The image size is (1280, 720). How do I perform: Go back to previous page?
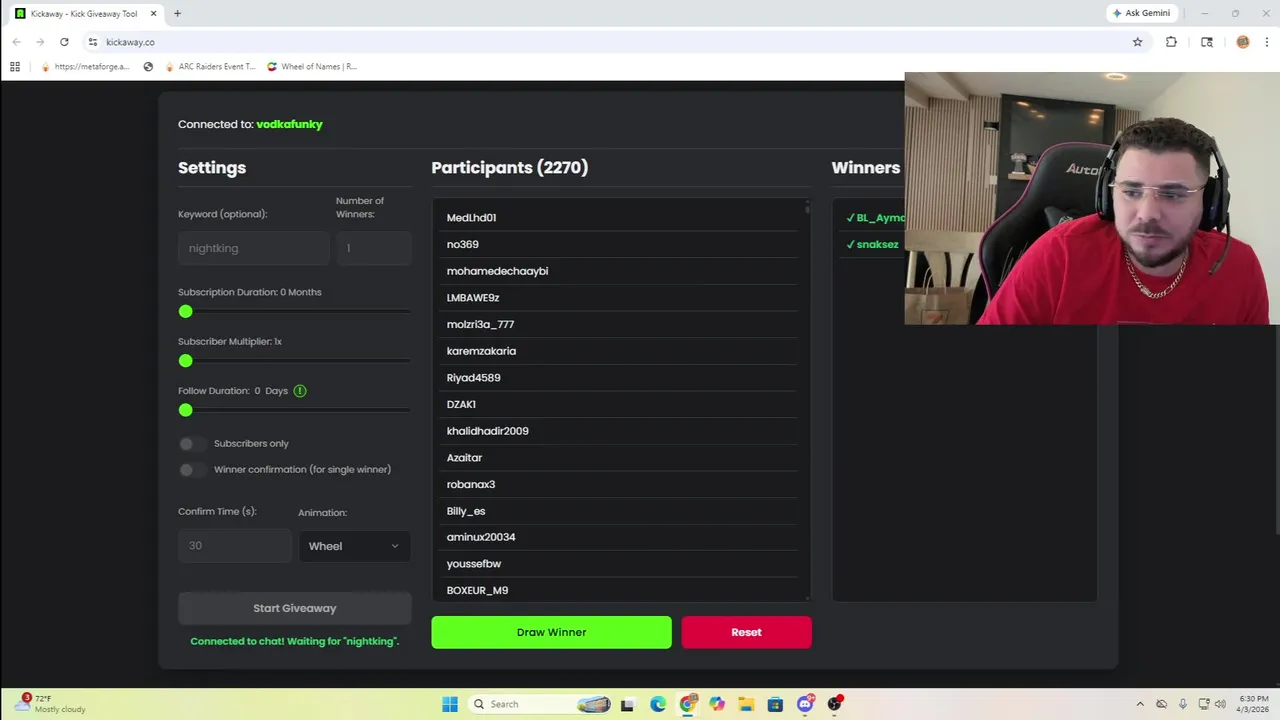(x=16, y=42)
